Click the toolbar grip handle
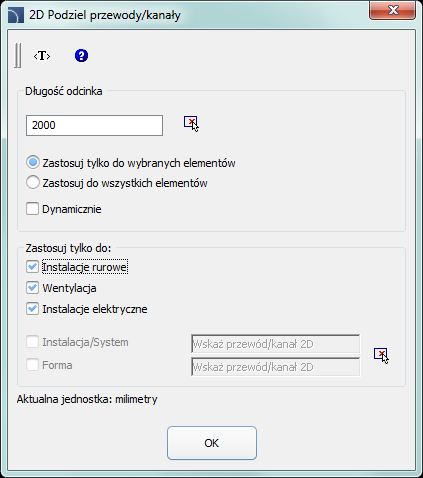Image resolution: width=423 pixels, height=478 pixels. point(18,55)
